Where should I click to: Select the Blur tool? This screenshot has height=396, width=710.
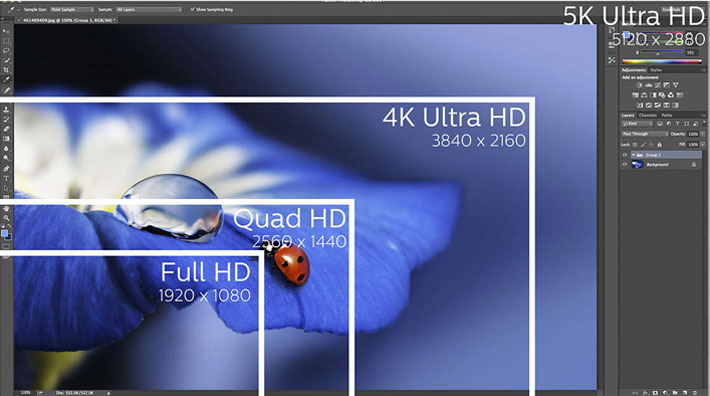pyautogui.click(x=6, y=148)
